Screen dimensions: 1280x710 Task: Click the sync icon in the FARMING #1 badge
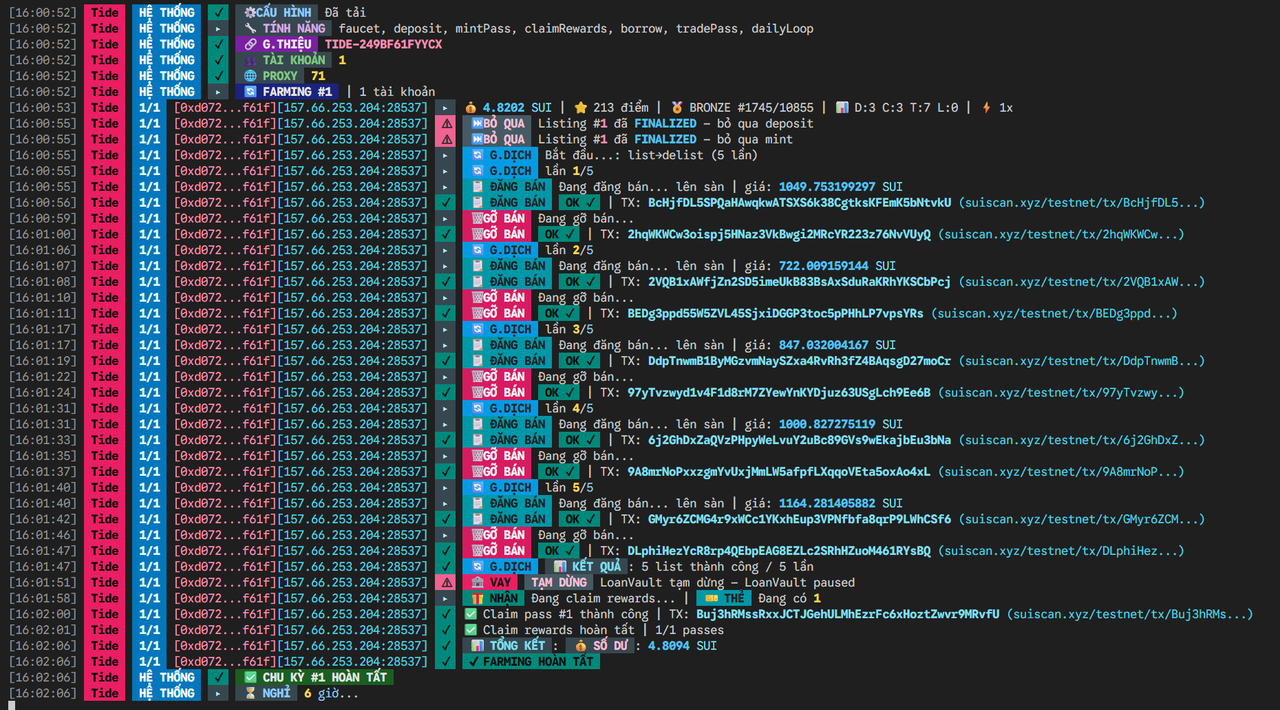click(250, 91)
